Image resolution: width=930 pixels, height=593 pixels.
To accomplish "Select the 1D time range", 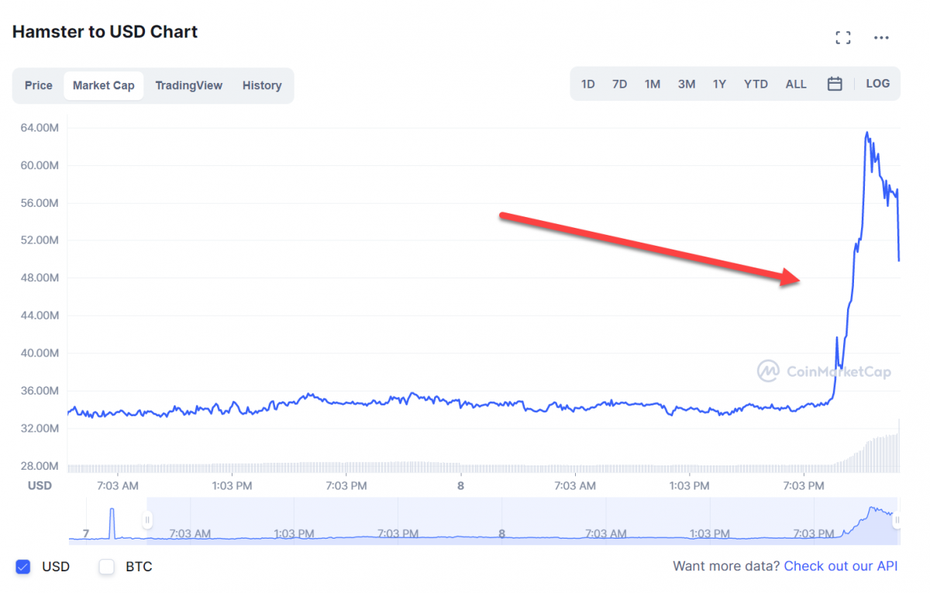I will click(x=588, y=84).
